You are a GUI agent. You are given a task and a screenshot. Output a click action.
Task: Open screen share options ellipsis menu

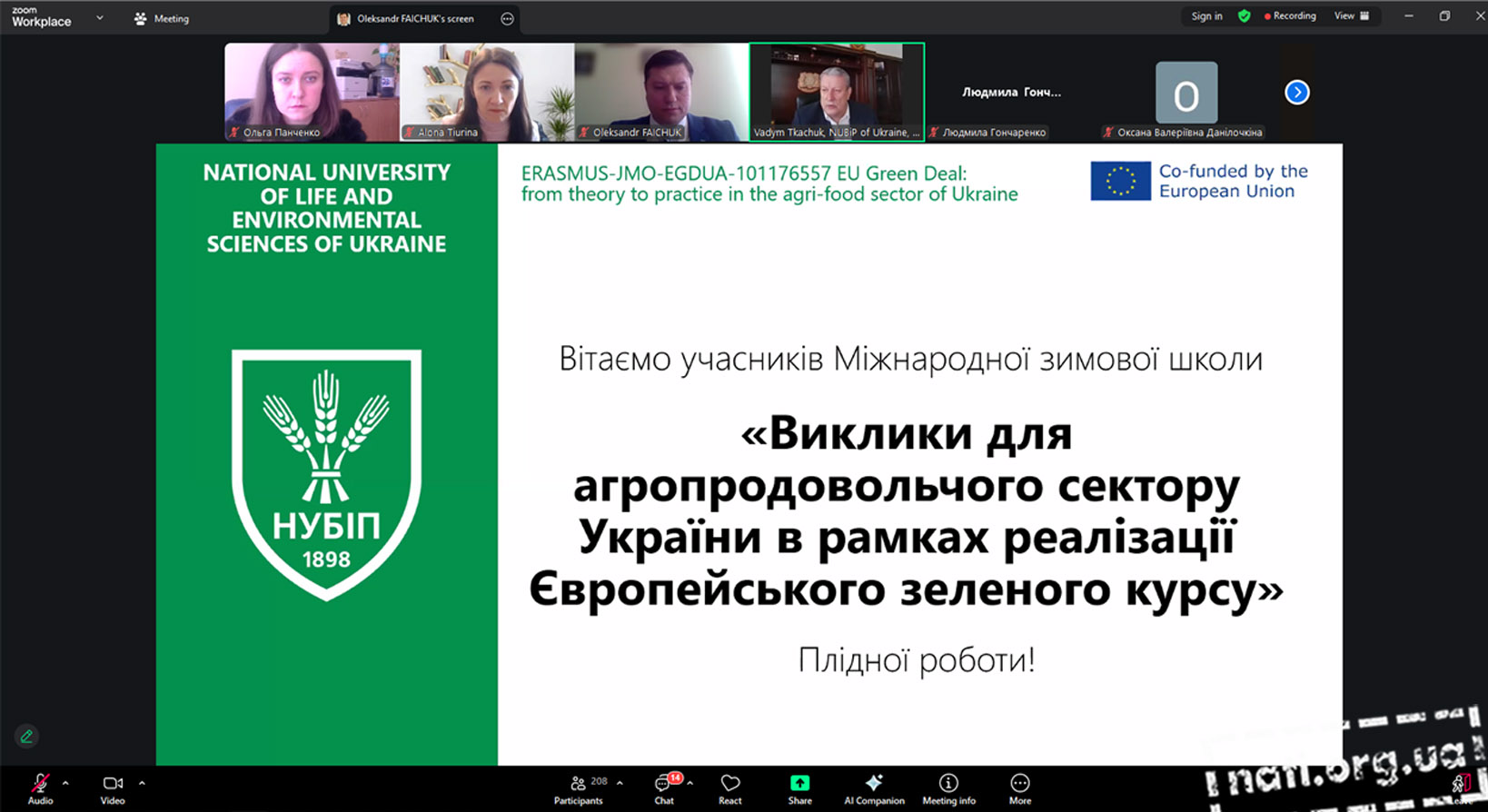[507, 19]
